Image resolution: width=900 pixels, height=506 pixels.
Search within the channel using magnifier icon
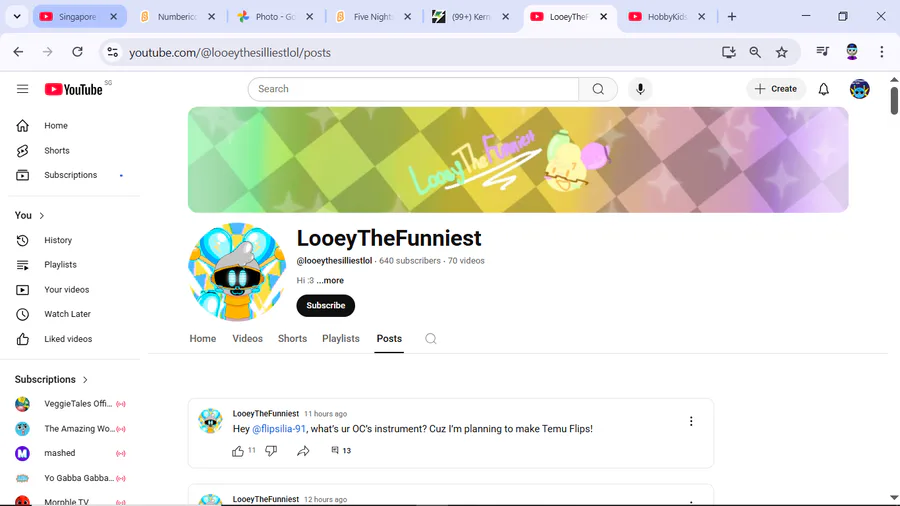[430, 338]
